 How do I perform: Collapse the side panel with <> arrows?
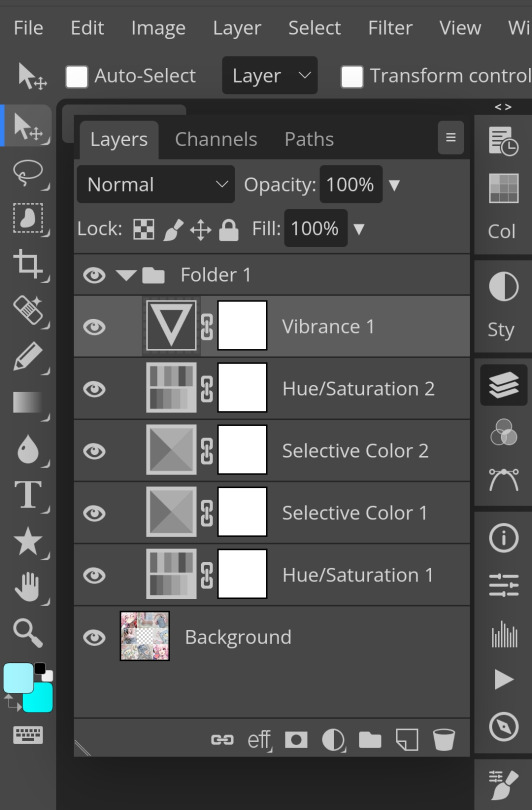[503, 107]
